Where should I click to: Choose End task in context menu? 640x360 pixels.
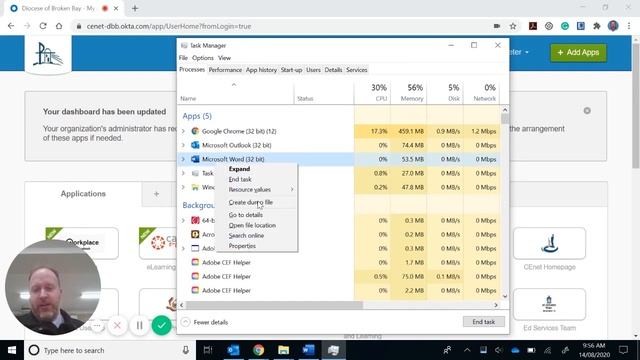(x=256, y=179)
